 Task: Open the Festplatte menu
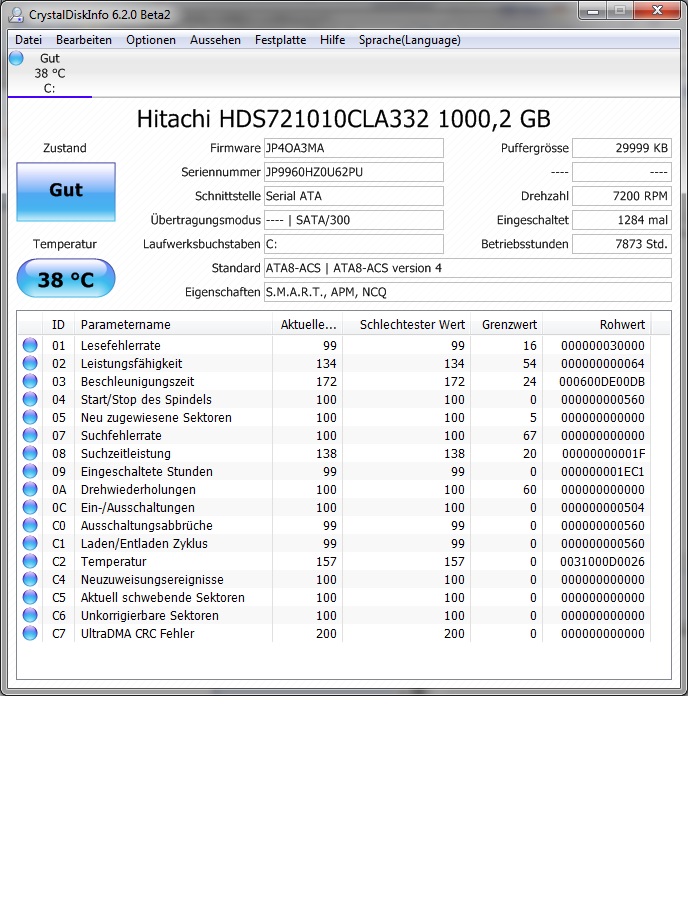coord(280,40)
